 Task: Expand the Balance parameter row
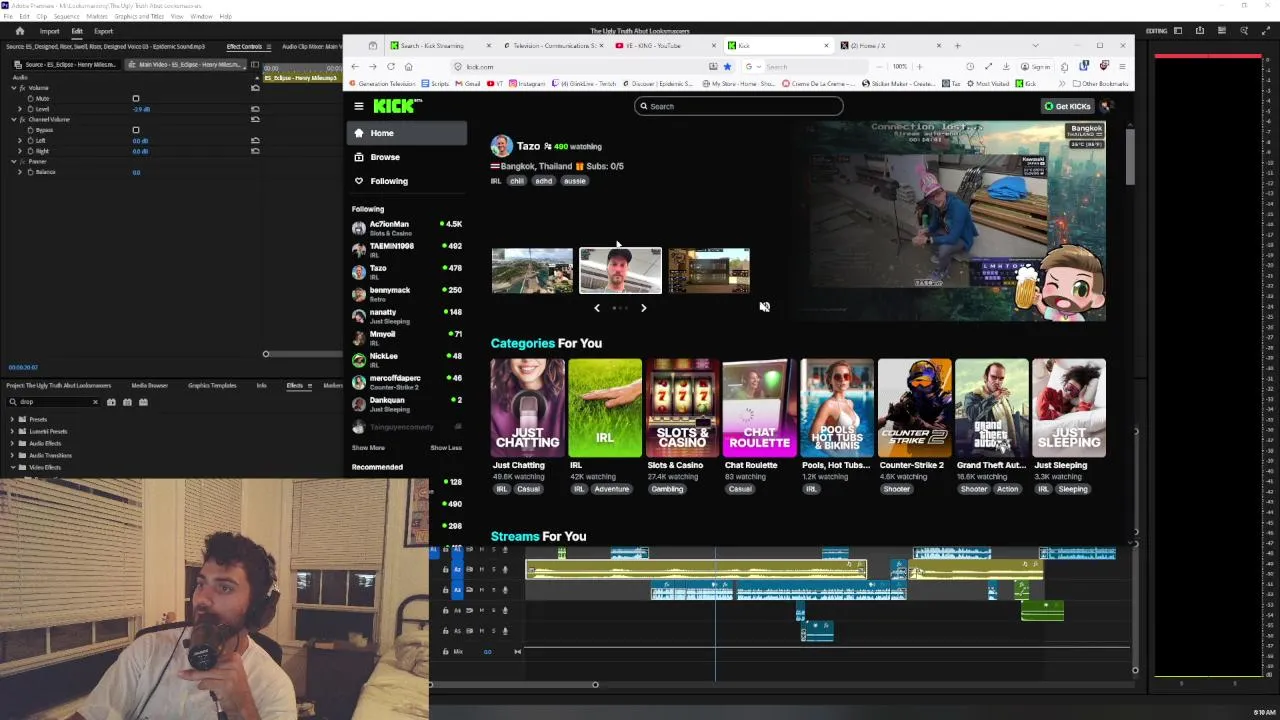[20, 172]
